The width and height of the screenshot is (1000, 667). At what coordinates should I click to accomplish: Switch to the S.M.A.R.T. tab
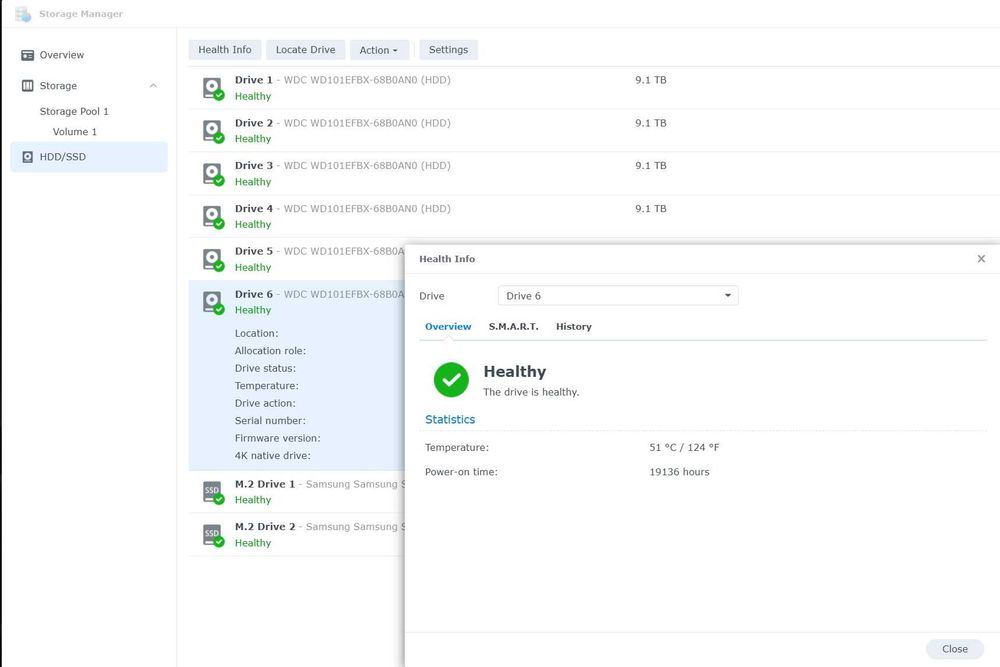(513, 326)
